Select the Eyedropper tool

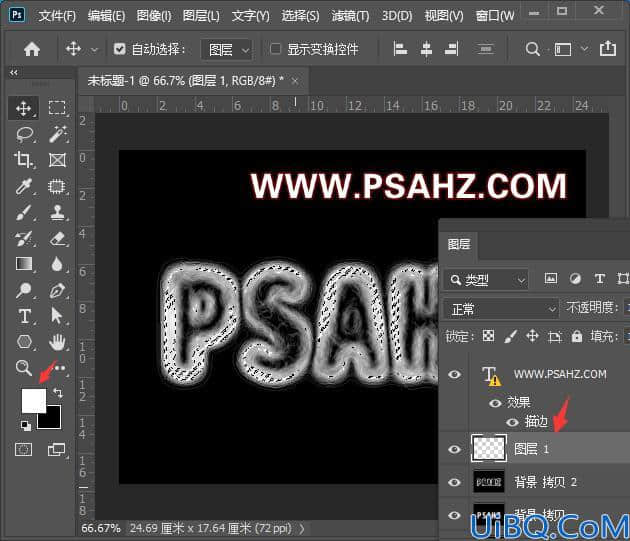tap(24, 186)
